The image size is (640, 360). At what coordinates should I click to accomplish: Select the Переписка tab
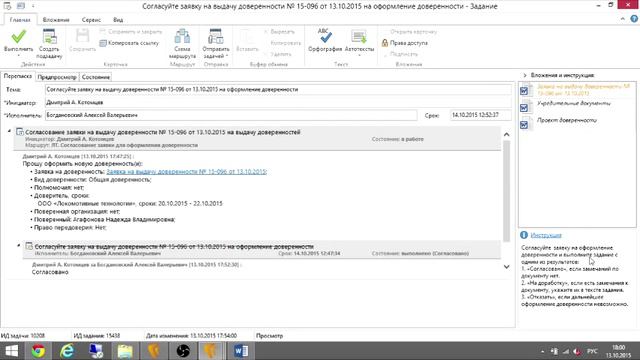point(18,76)
